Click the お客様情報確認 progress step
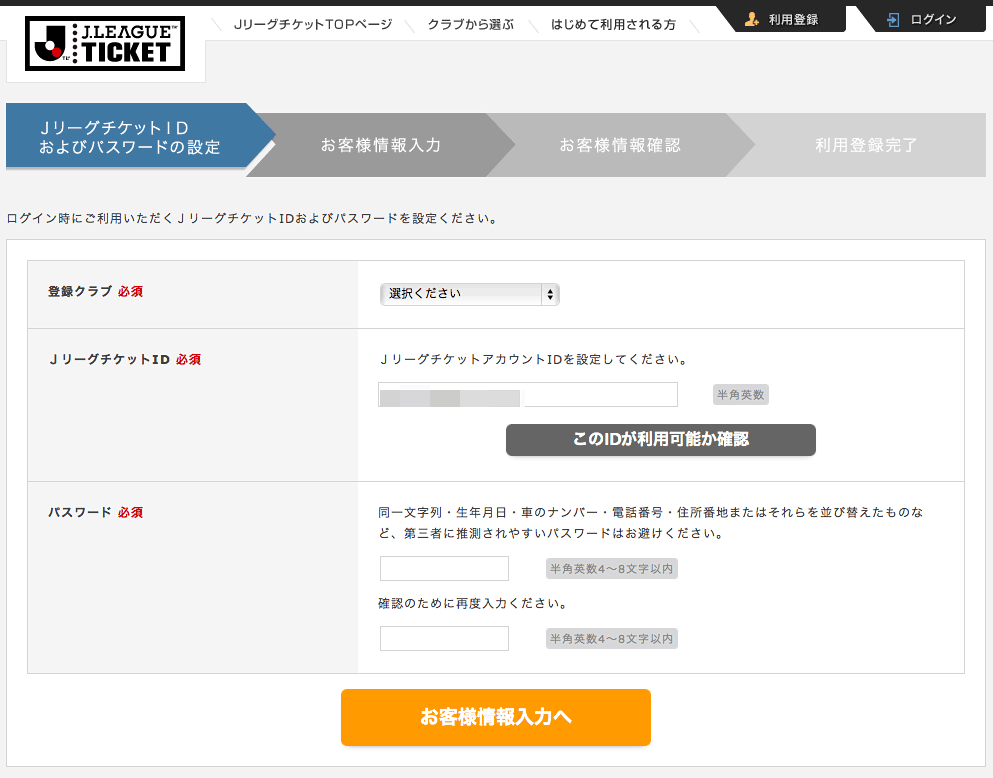The width and height of the screenshot is (993, 778). pos(620,145)
